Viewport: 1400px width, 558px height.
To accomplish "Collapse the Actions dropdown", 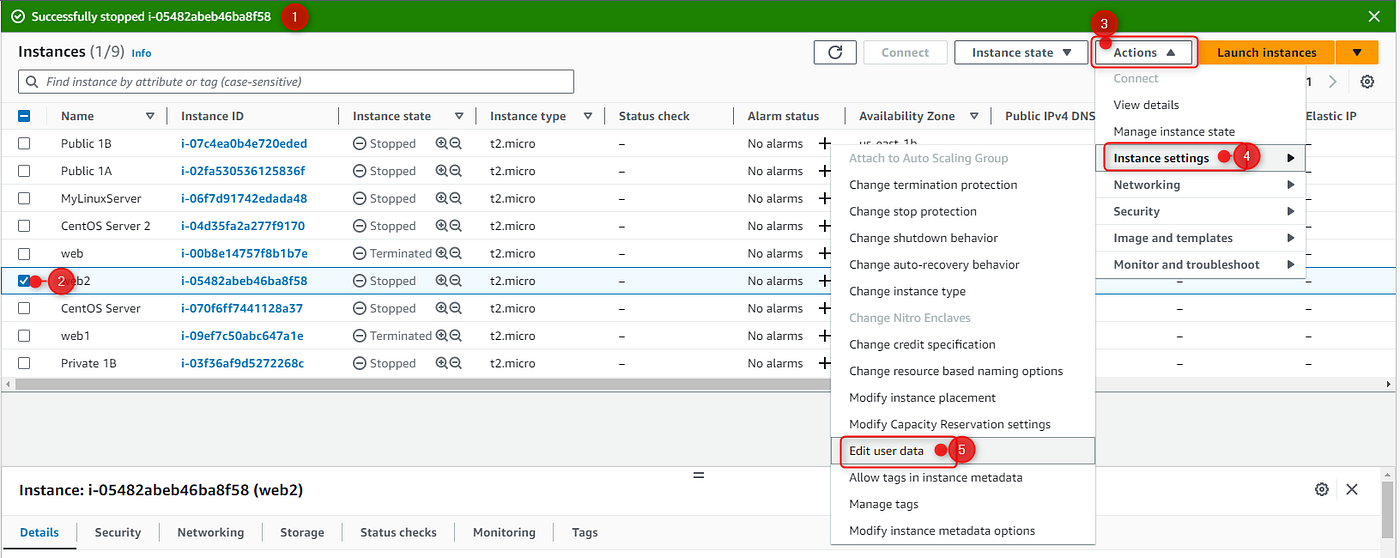I will [1145, 53].
